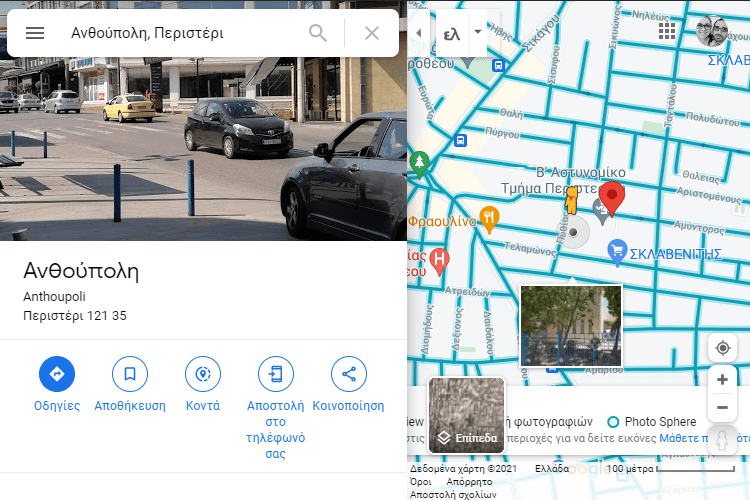This screenshot has height=500, width=750.
Task: Show your location with target icon
Action: pos(722,348)
